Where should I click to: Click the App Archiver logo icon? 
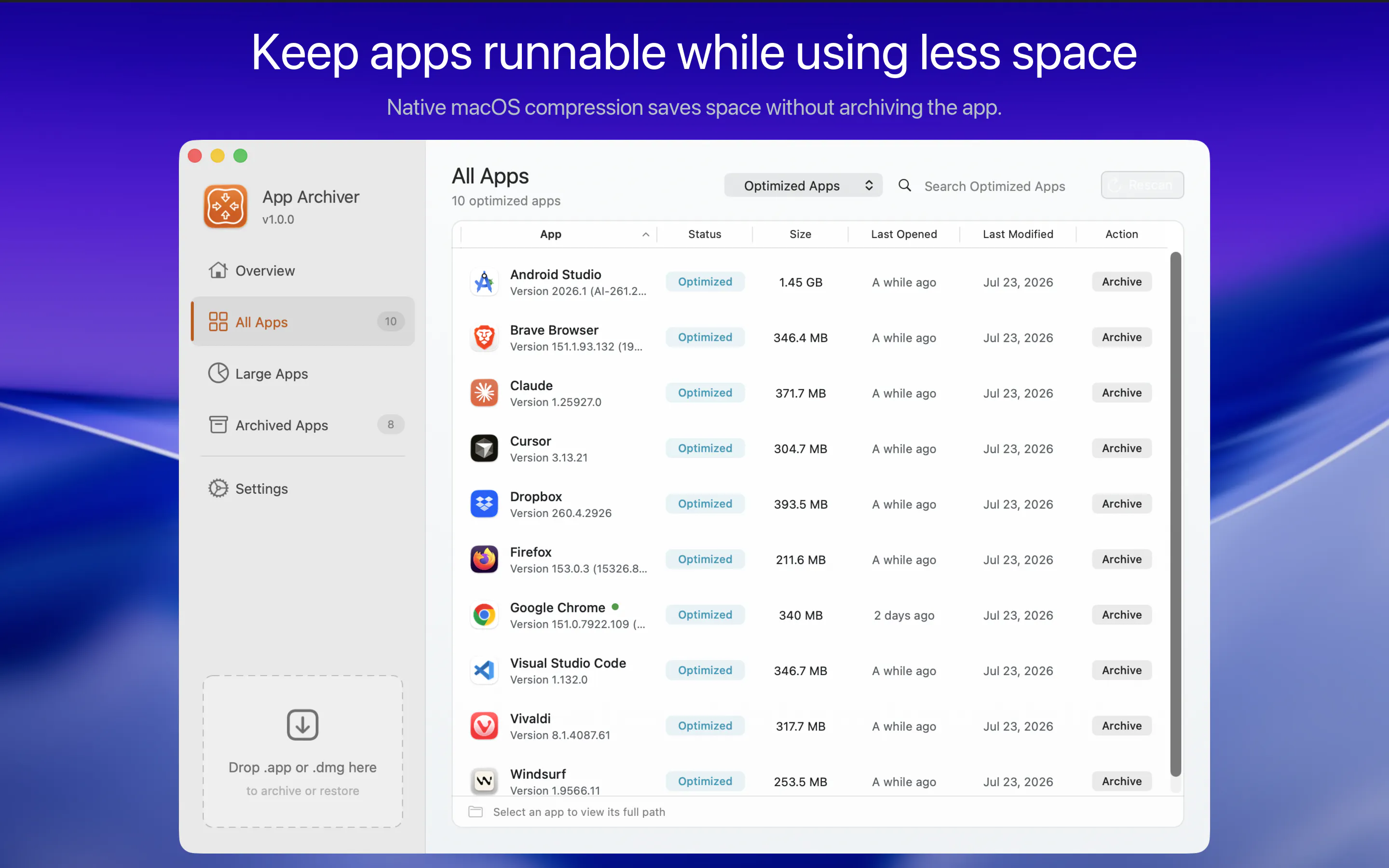(226, 207)
